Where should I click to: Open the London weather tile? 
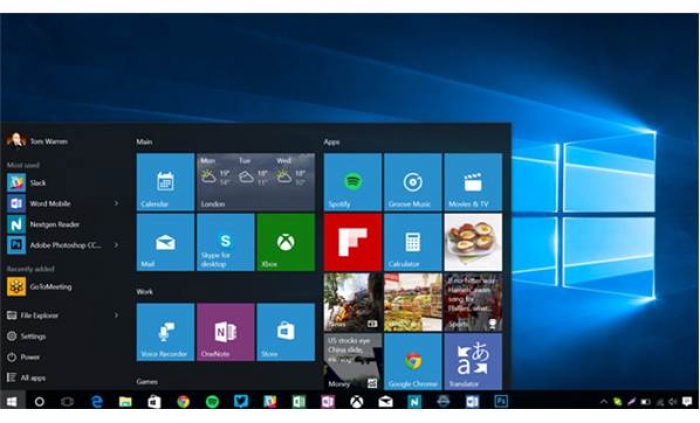(x=256, y=182)
